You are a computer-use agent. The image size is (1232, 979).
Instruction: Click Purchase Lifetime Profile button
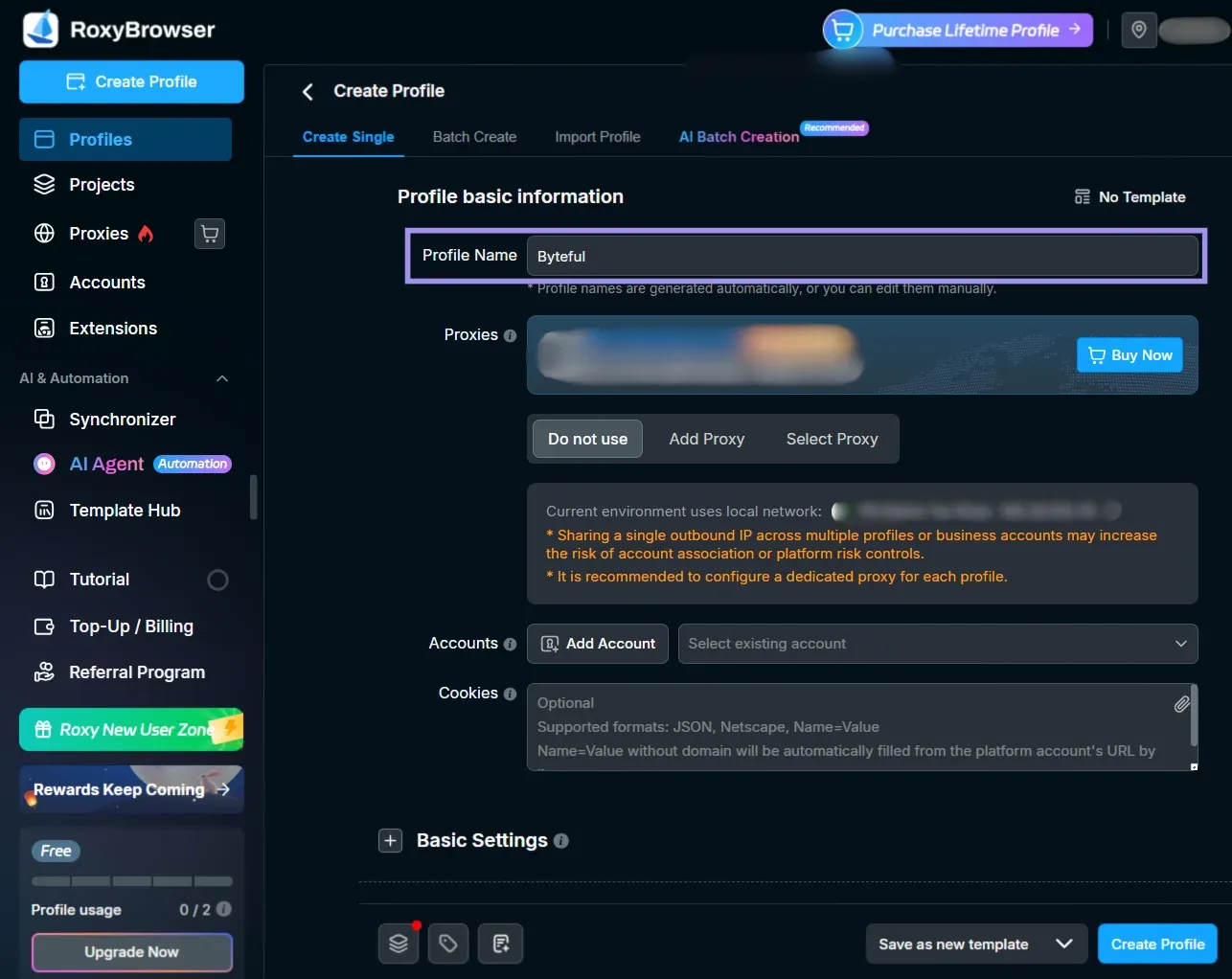click(959, 30)
